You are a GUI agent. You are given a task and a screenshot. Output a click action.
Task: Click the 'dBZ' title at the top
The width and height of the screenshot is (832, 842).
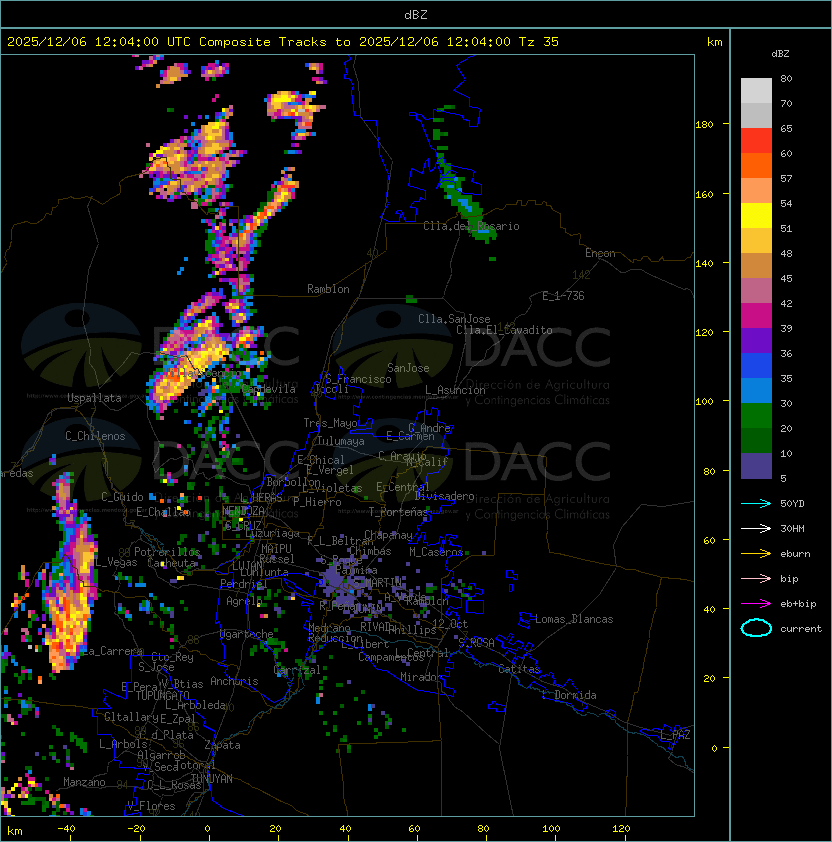tap(416, 15)
